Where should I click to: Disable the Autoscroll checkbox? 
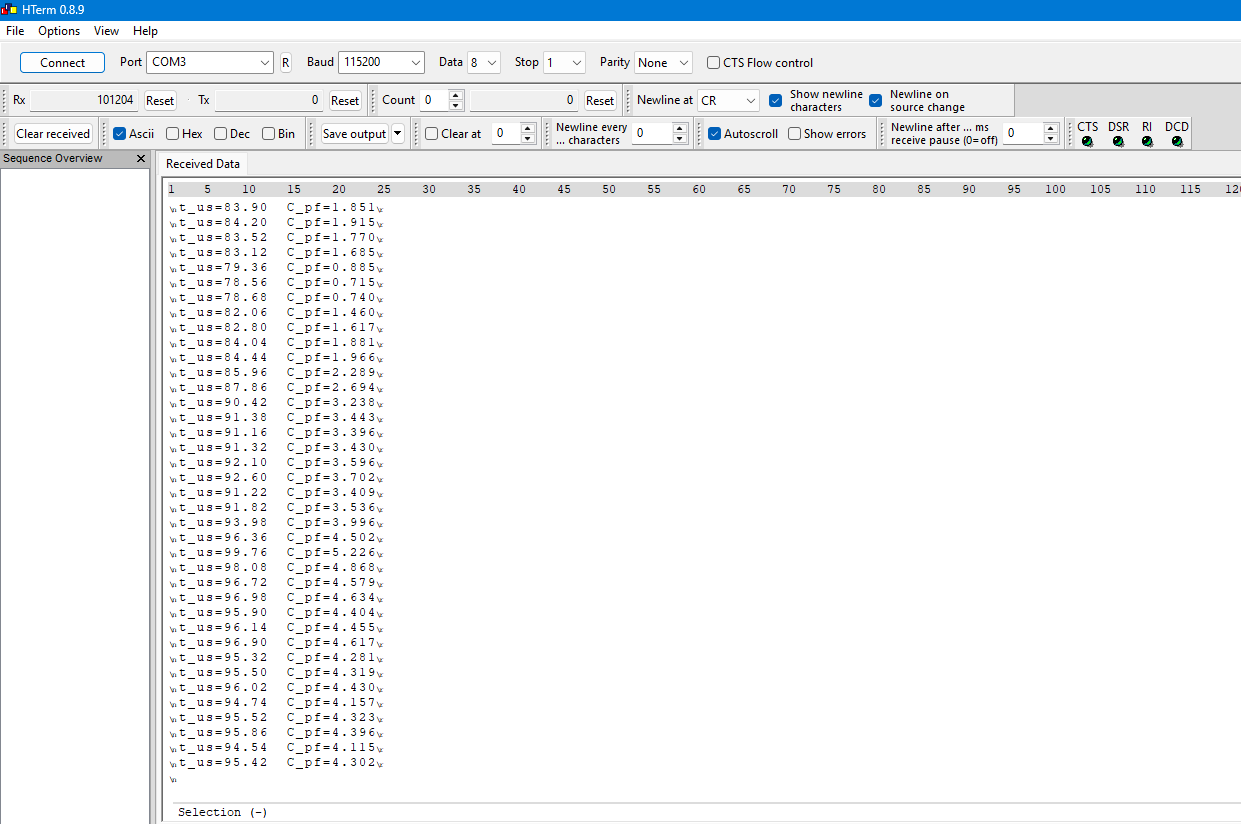[x=714, y=134]
